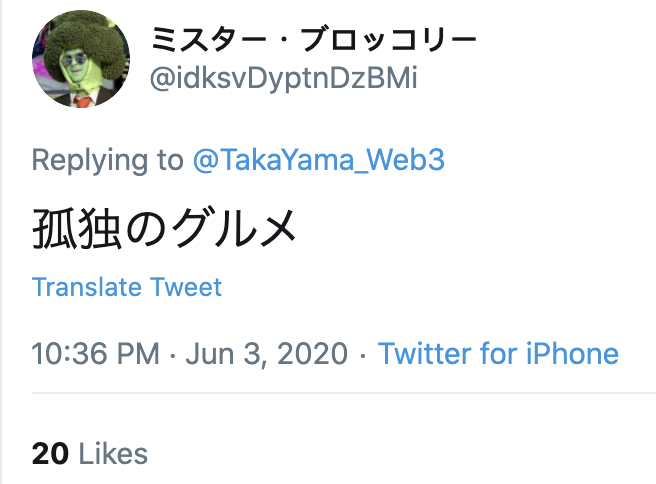Click the "Replying to" label
The height and width of the screenshot is (484, 656).
pos(107,160)
